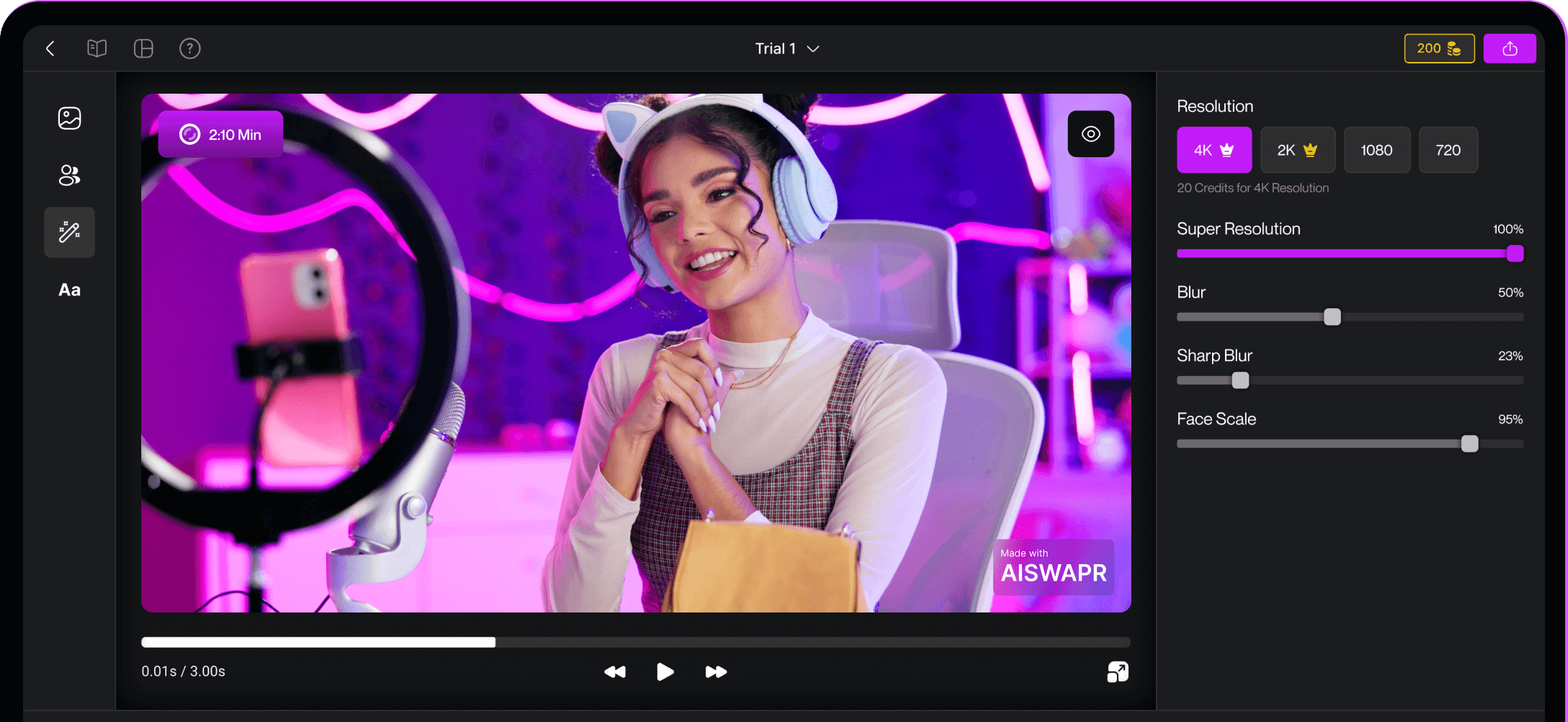The width and height of the screenshot is (1568, 722).
Task: Choose 1080 resolution
Action: coord(1376,150)
